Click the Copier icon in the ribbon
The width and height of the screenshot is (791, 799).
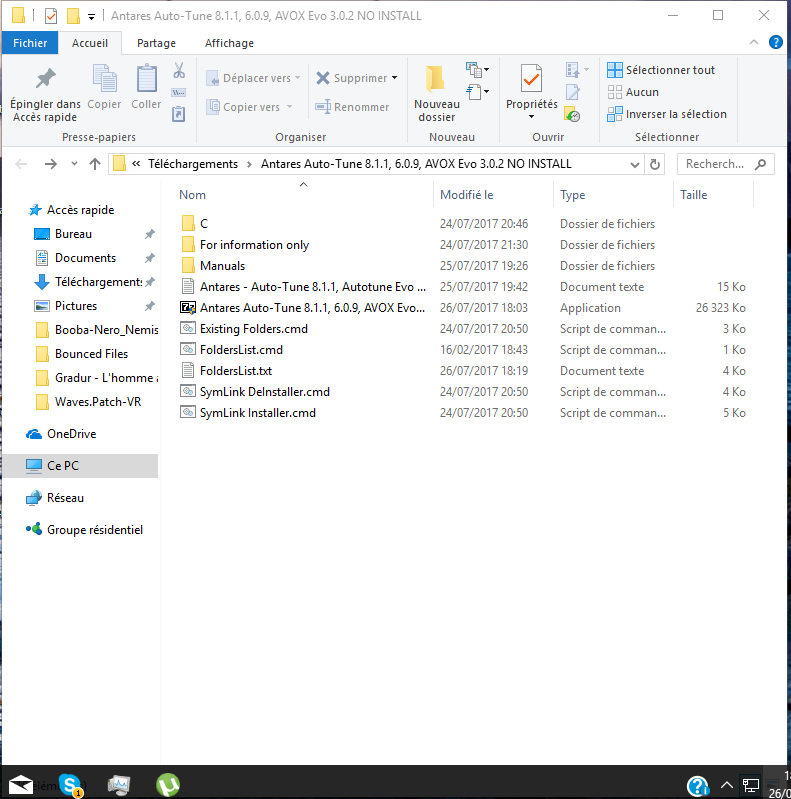[x=104, y=79]
